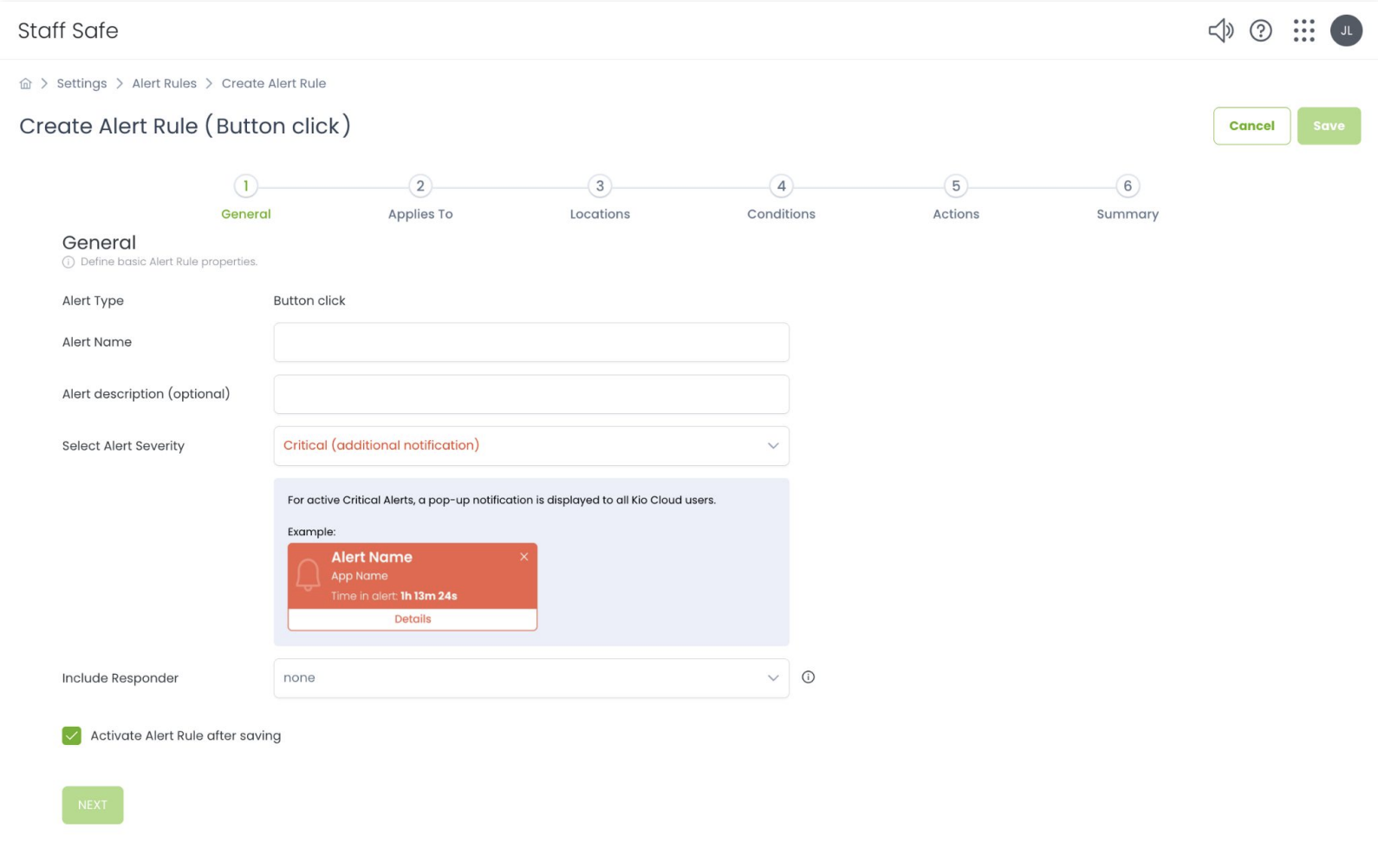
Task: Go to step 4 Conditions
Action: tap(781, 186)
